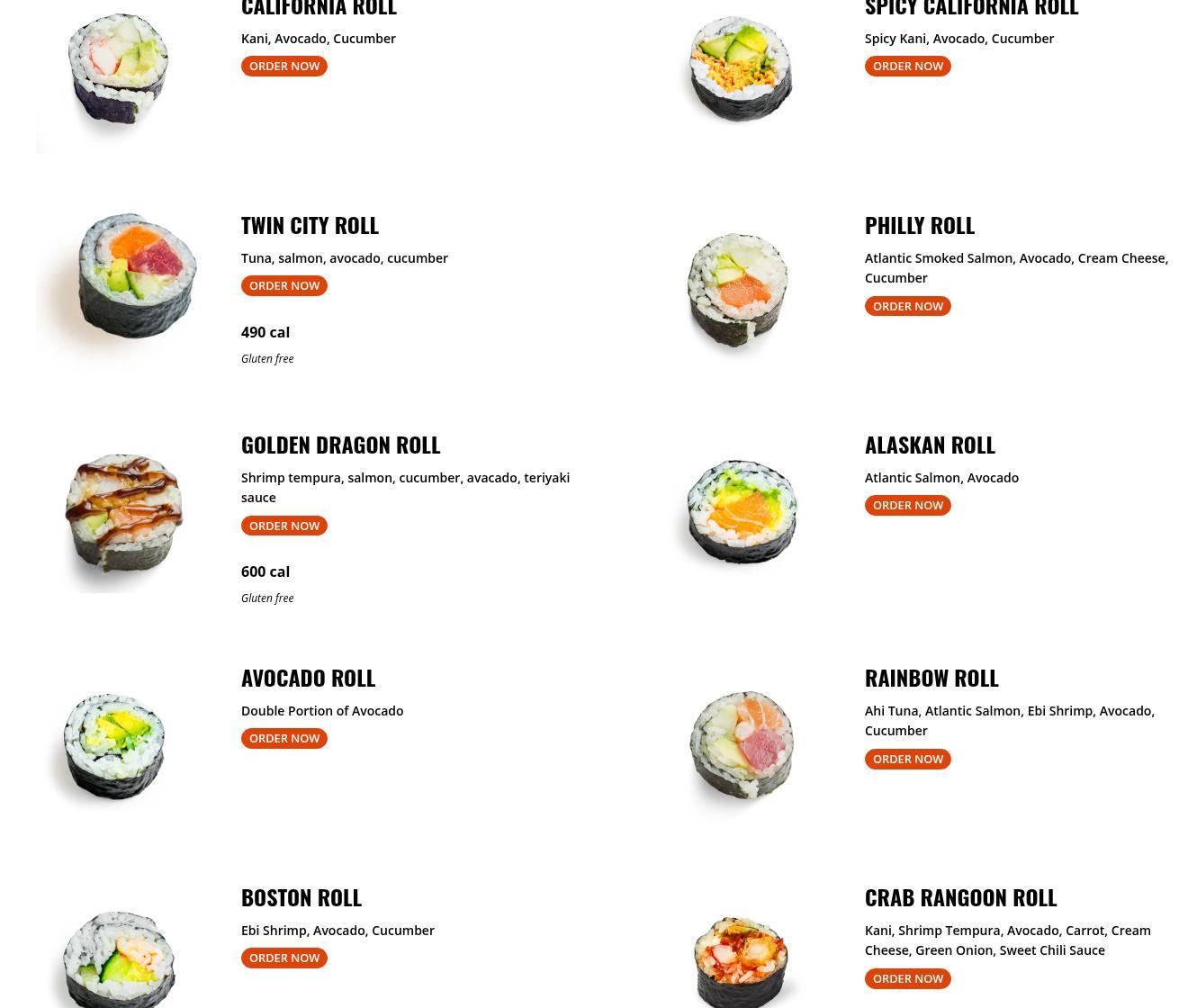Select the Rainbow Roll thumbnail
This screenshot has width=1197, height=1008.
[741, 745]
